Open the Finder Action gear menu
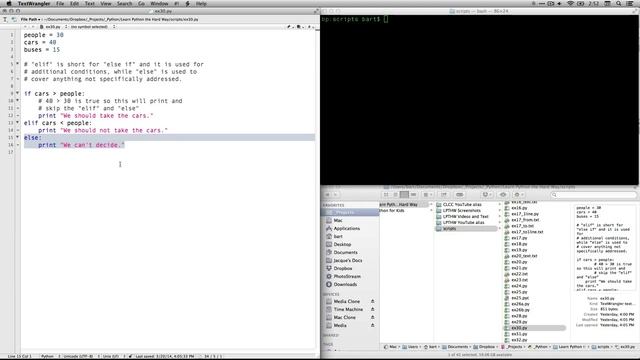 518,195
